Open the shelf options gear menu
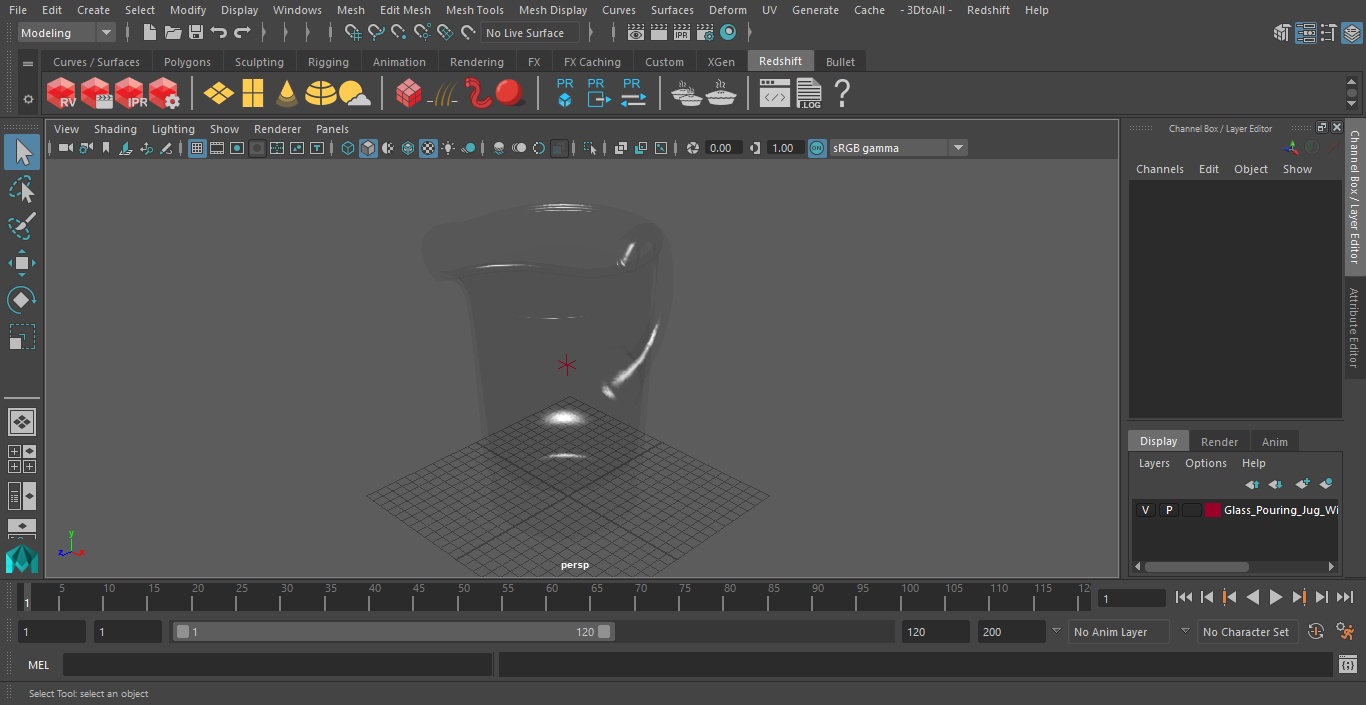The image size is (1366, 705). [x=27, y=99]
